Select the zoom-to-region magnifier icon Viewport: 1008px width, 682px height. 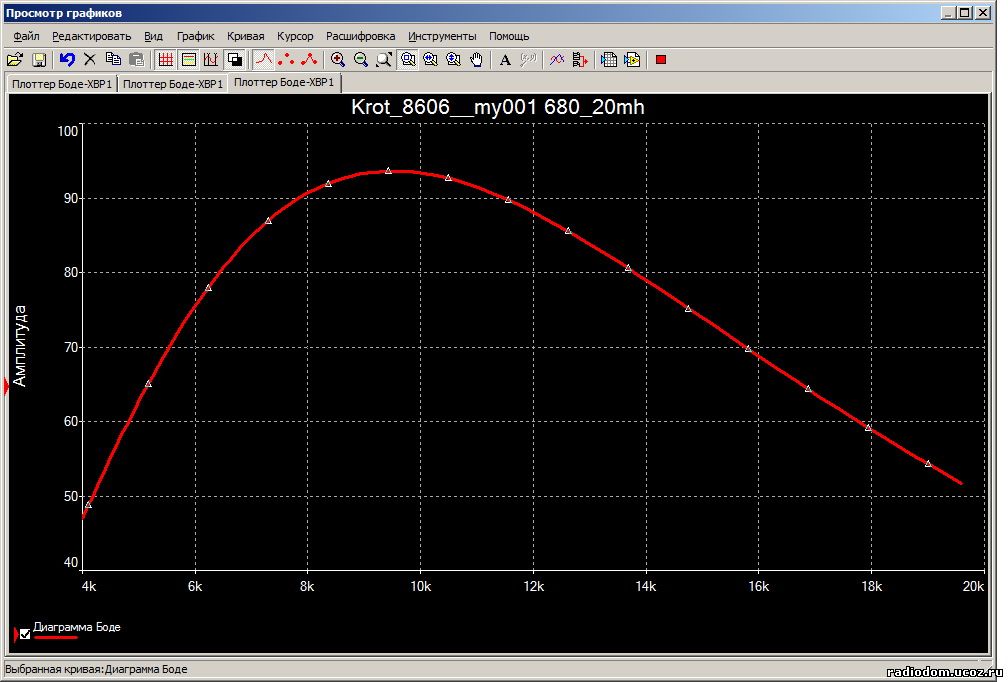tap(408, 60)
